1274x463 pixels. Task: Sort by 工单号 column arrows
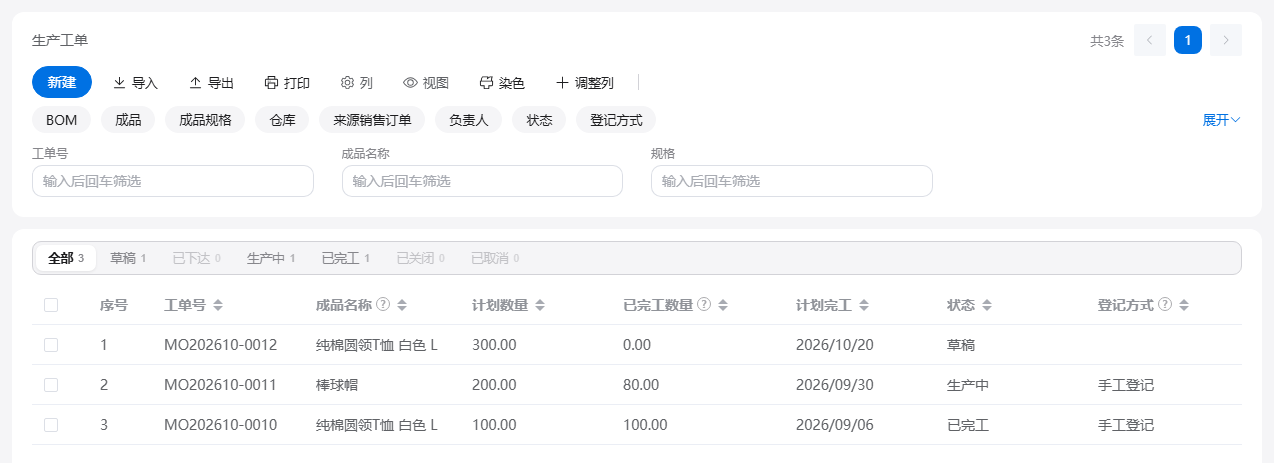(218, 305)
